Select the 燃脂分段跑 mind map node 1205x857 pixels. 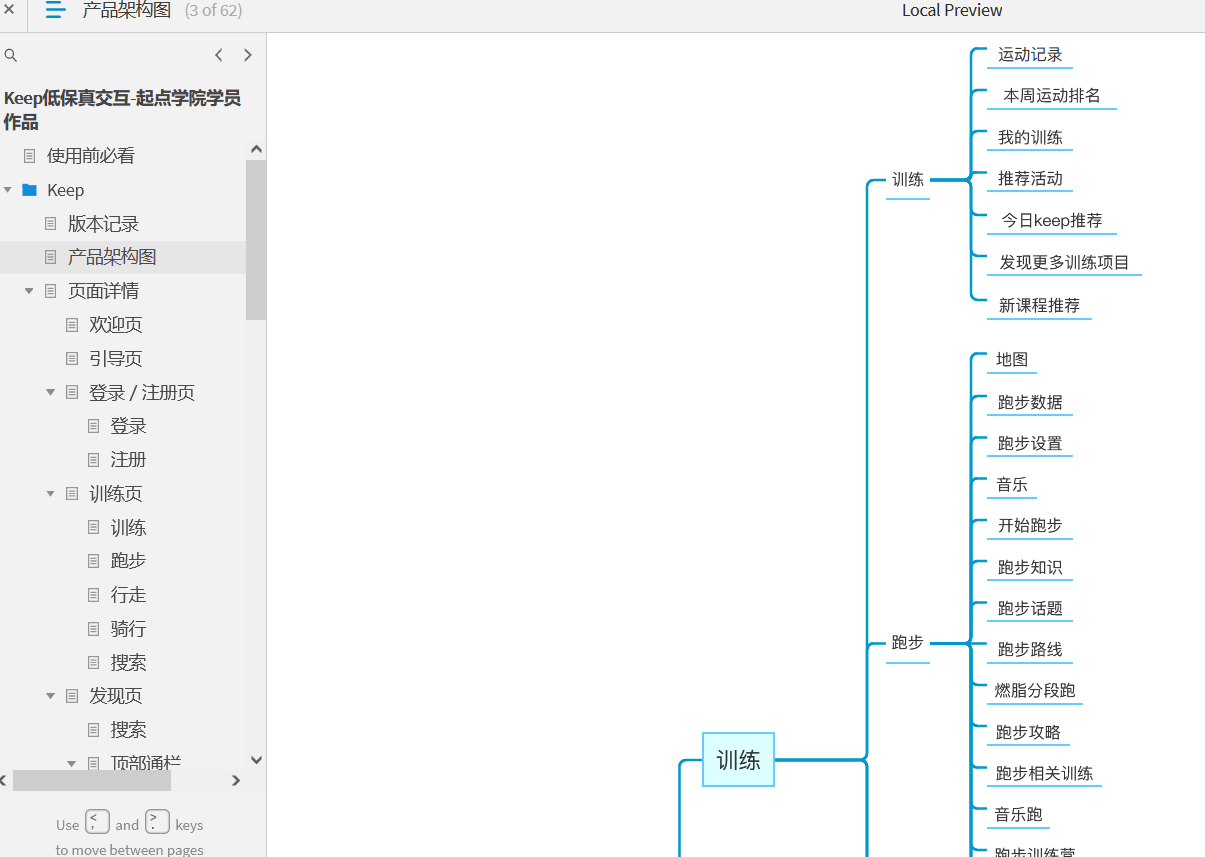tap(1035, 691)
